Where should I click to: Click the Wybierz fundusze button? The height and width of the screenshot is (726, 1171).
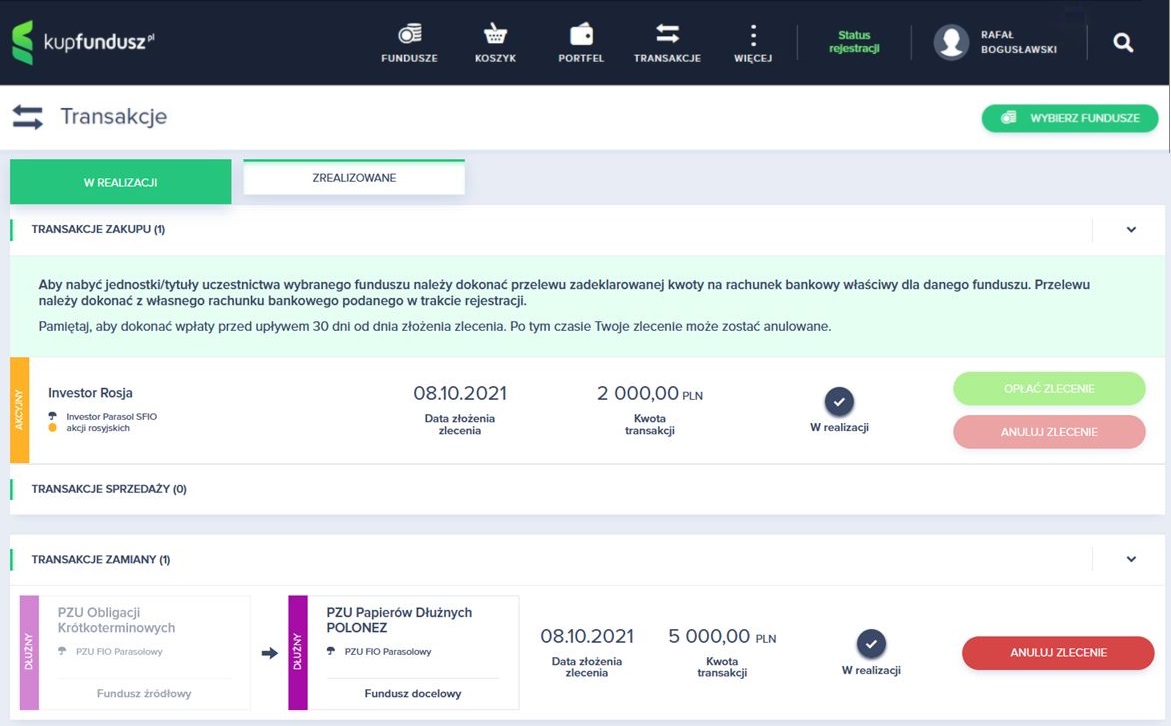pyautogui.click(x=1069, y=118)
